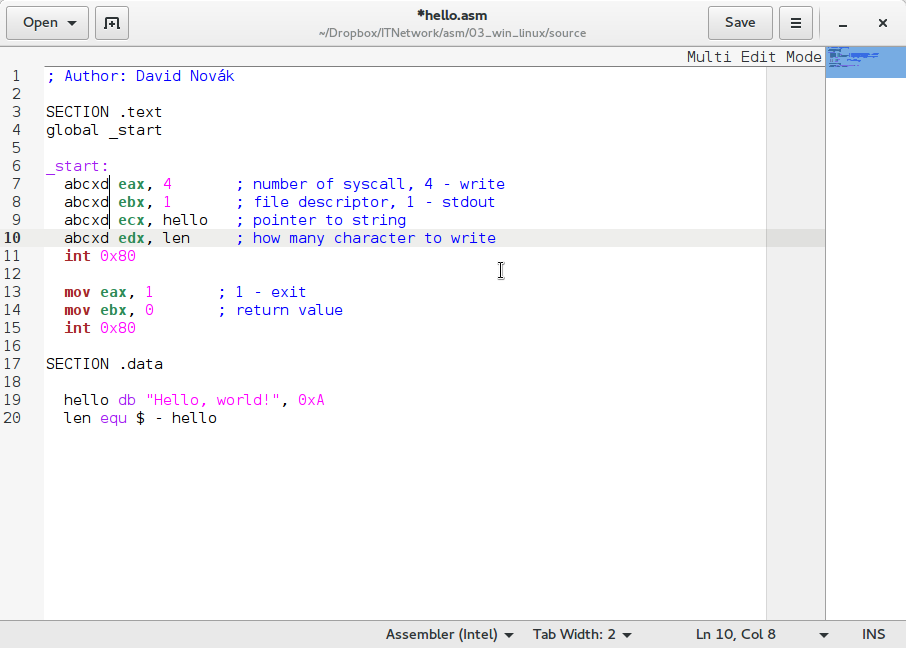906x648 pixels.
Task: Click the global _start line
Action: click(x=103, y=130)
